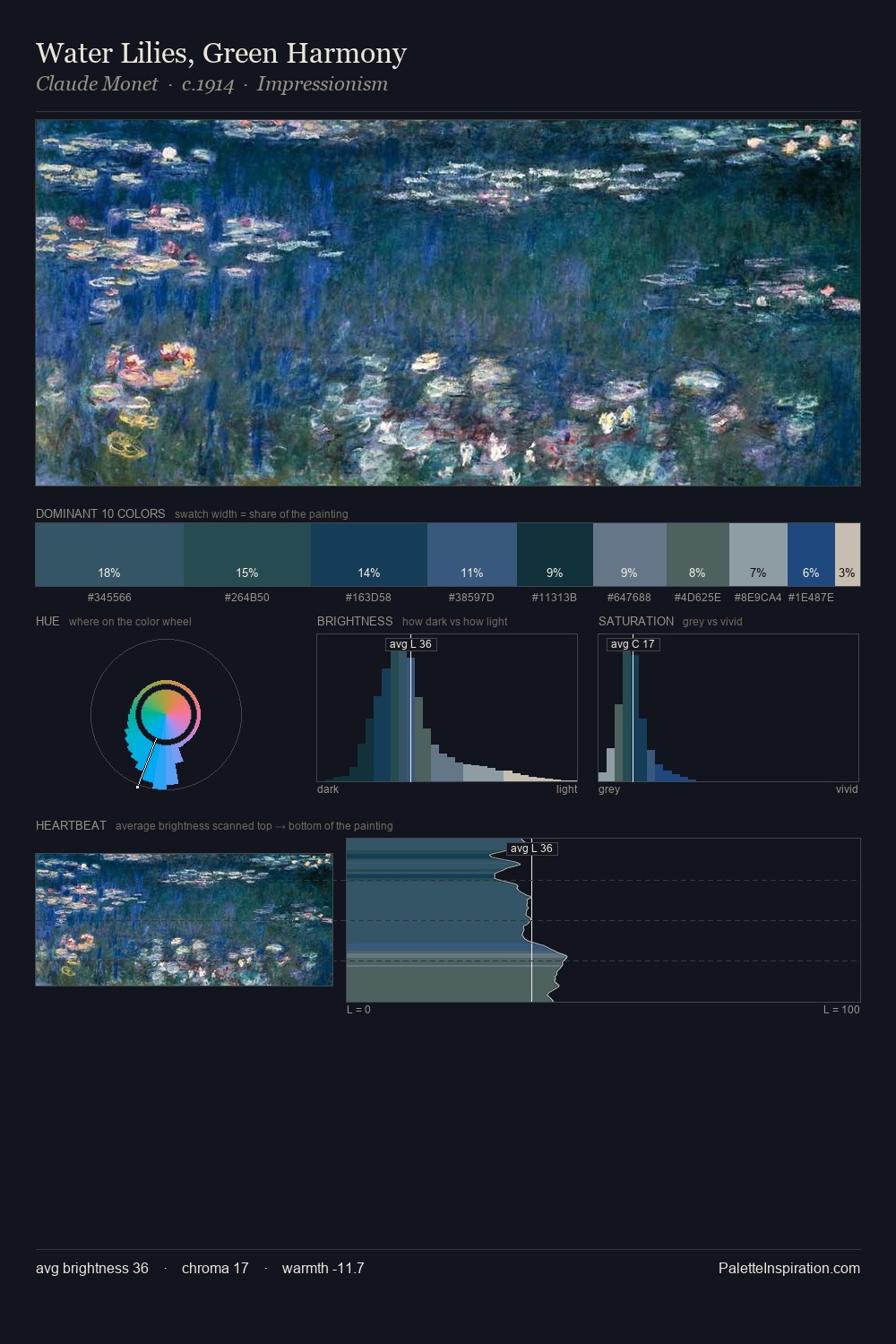Click the HEARTBEAT section heading

[x=71, y=825]
